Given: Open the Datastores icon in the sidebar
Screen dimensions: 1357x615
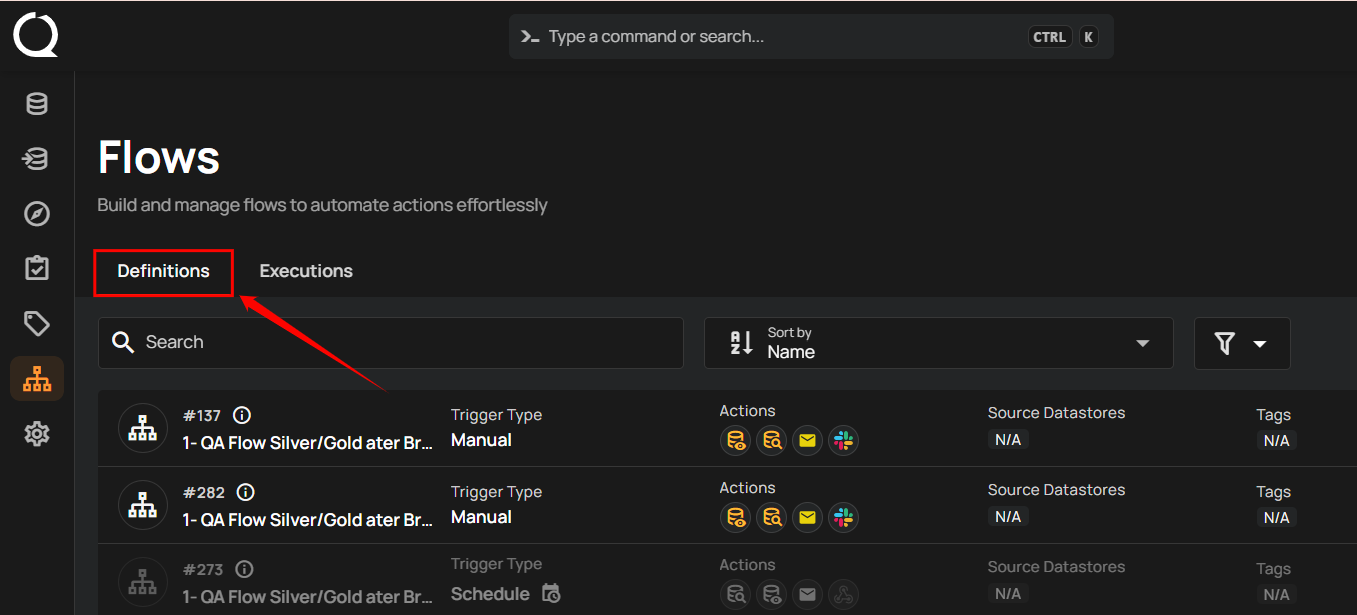Looking at the screenshot, I should [x=37, y=104].
